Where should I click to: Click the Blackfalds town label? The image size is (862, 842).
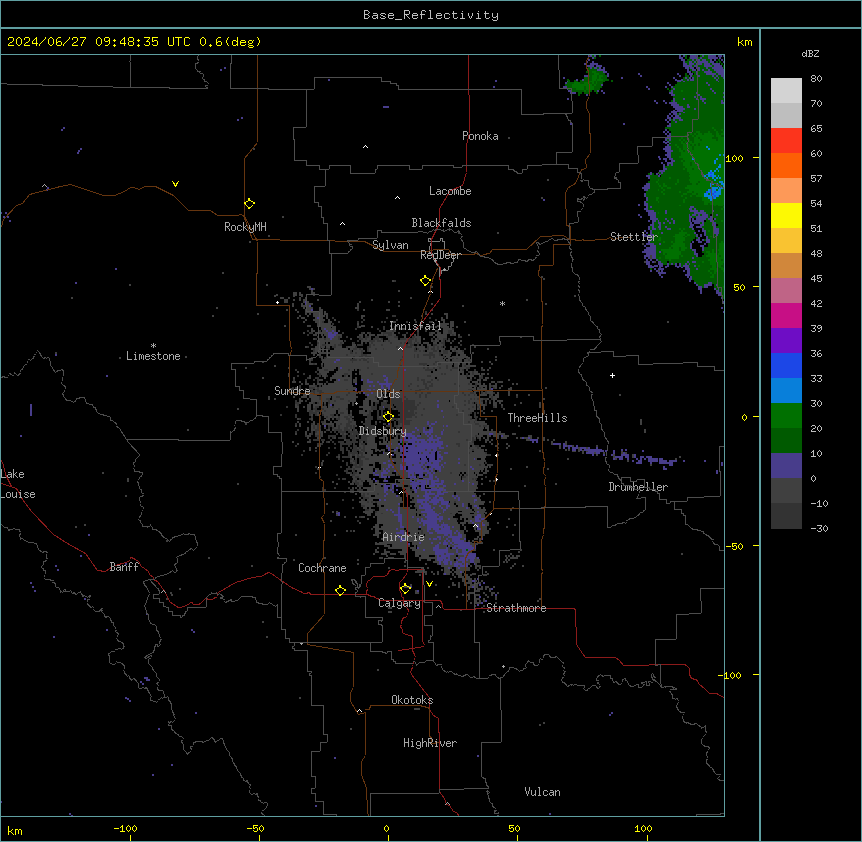441,223
